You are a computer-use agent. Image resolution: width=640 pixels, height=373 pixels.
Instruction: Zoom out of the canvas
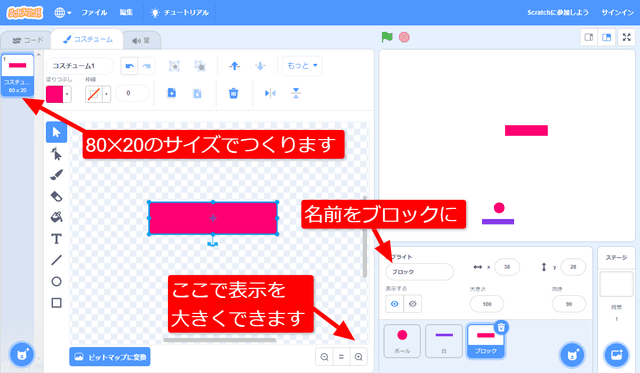324,357
